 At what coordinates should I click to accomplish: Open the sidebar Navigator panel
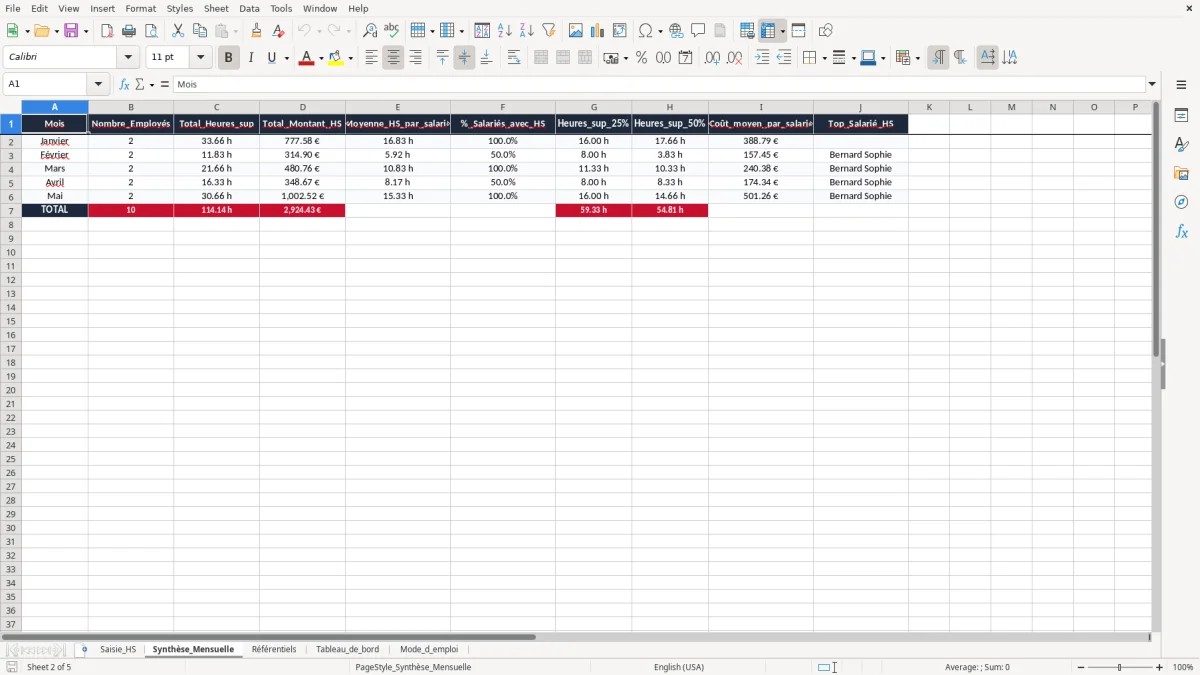(x=1181, y=202)
